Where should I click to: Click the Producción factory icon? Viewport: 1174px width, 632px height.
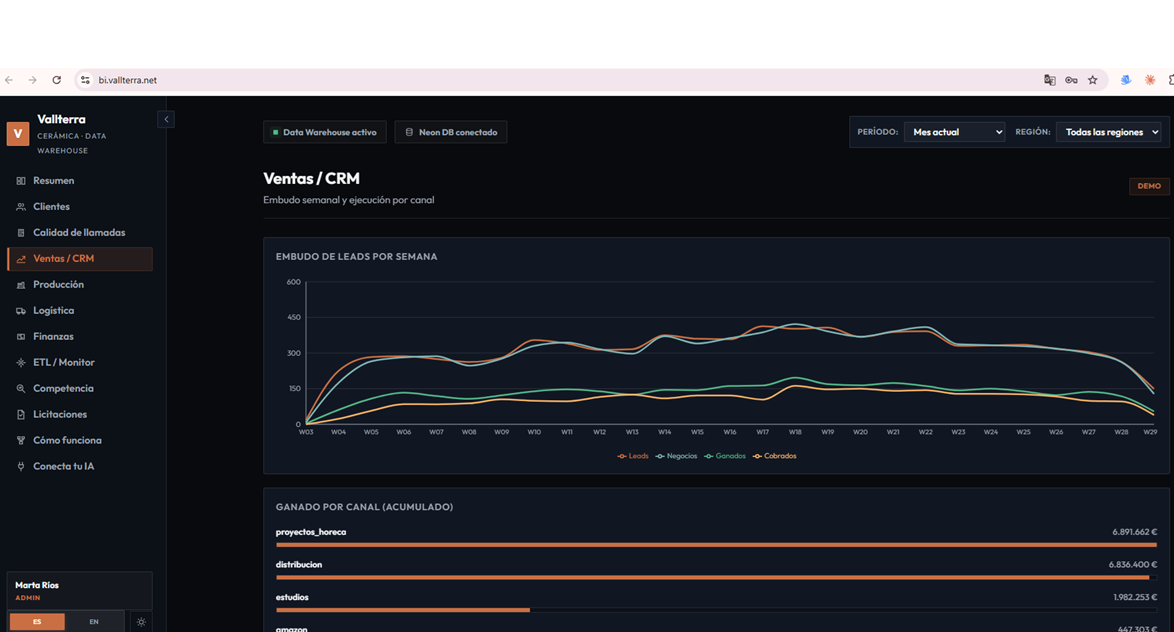point(21,285)
